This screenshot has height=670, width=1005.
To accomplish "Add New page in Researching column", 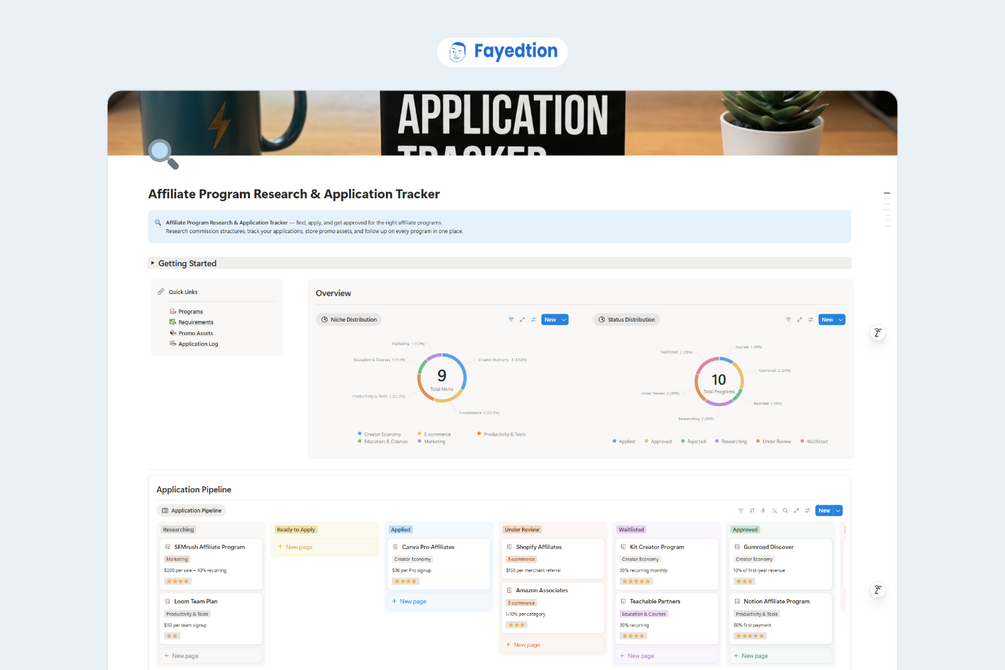I will pyautogui.click(x=211, y=656).
